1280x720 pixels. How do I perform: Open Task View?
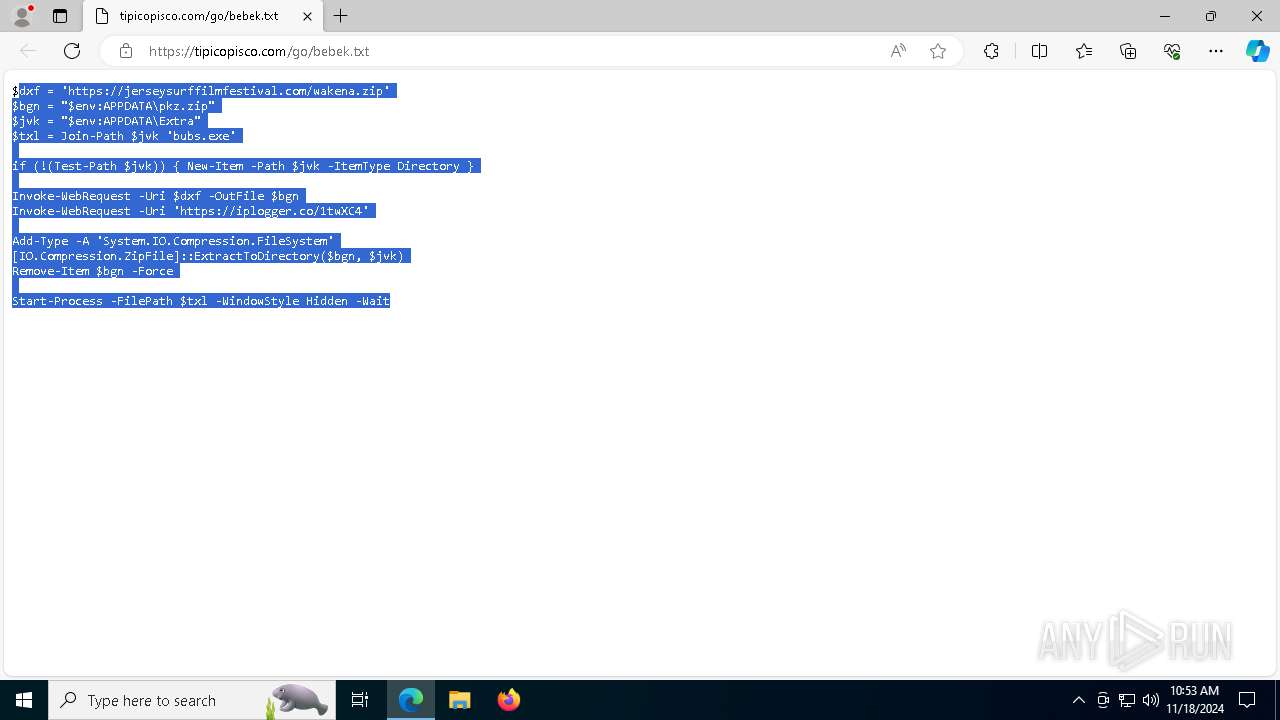[360, 700]
